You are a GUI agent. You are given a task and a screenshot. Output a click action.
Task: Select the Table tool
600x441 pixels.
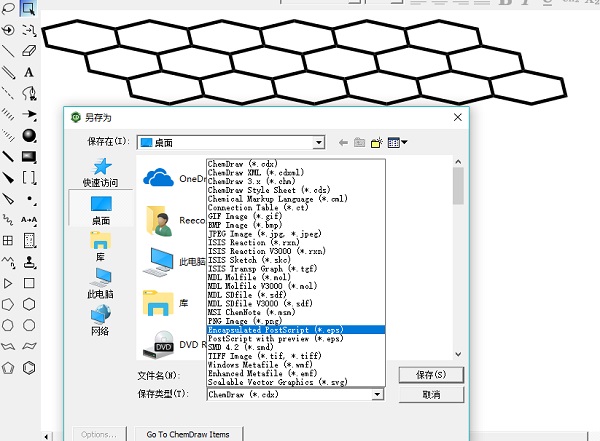pos(8,241)
